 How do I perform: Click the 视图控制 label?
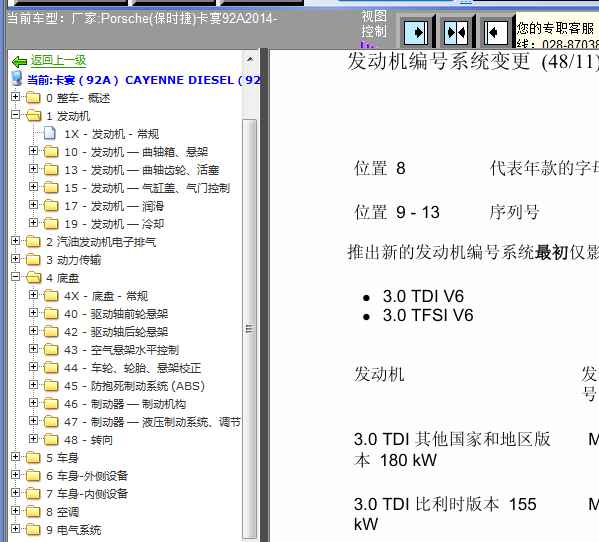tap(374, 24)
